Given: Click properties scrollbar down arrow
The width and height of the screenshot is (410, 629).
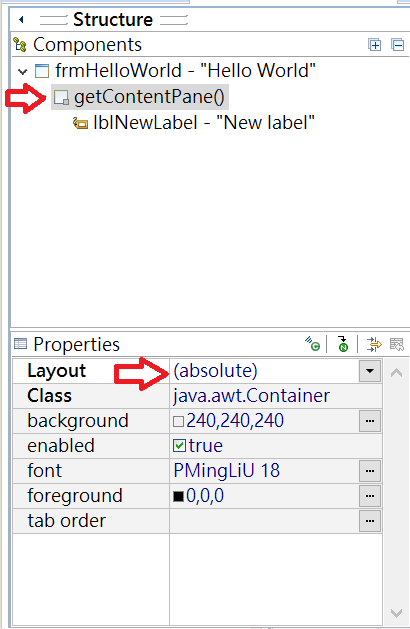Looking at the screenshot, I should [396, 613].
